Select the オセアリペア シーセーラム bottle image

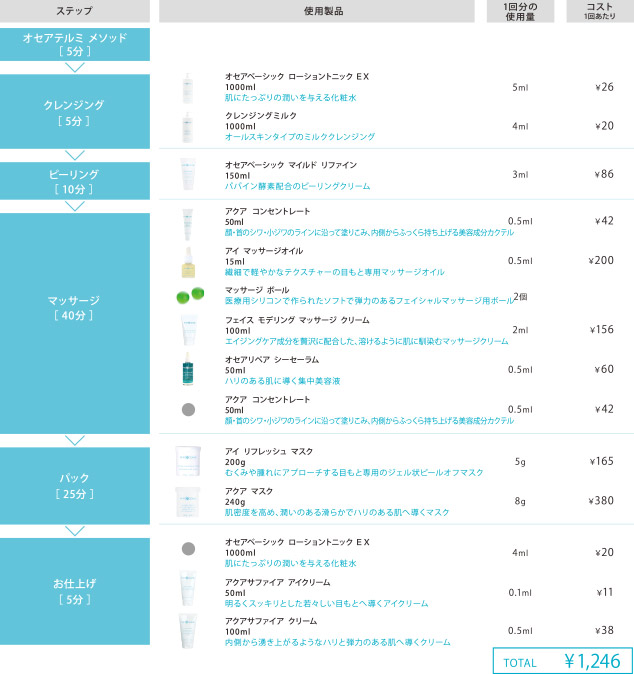pos(187,370)
